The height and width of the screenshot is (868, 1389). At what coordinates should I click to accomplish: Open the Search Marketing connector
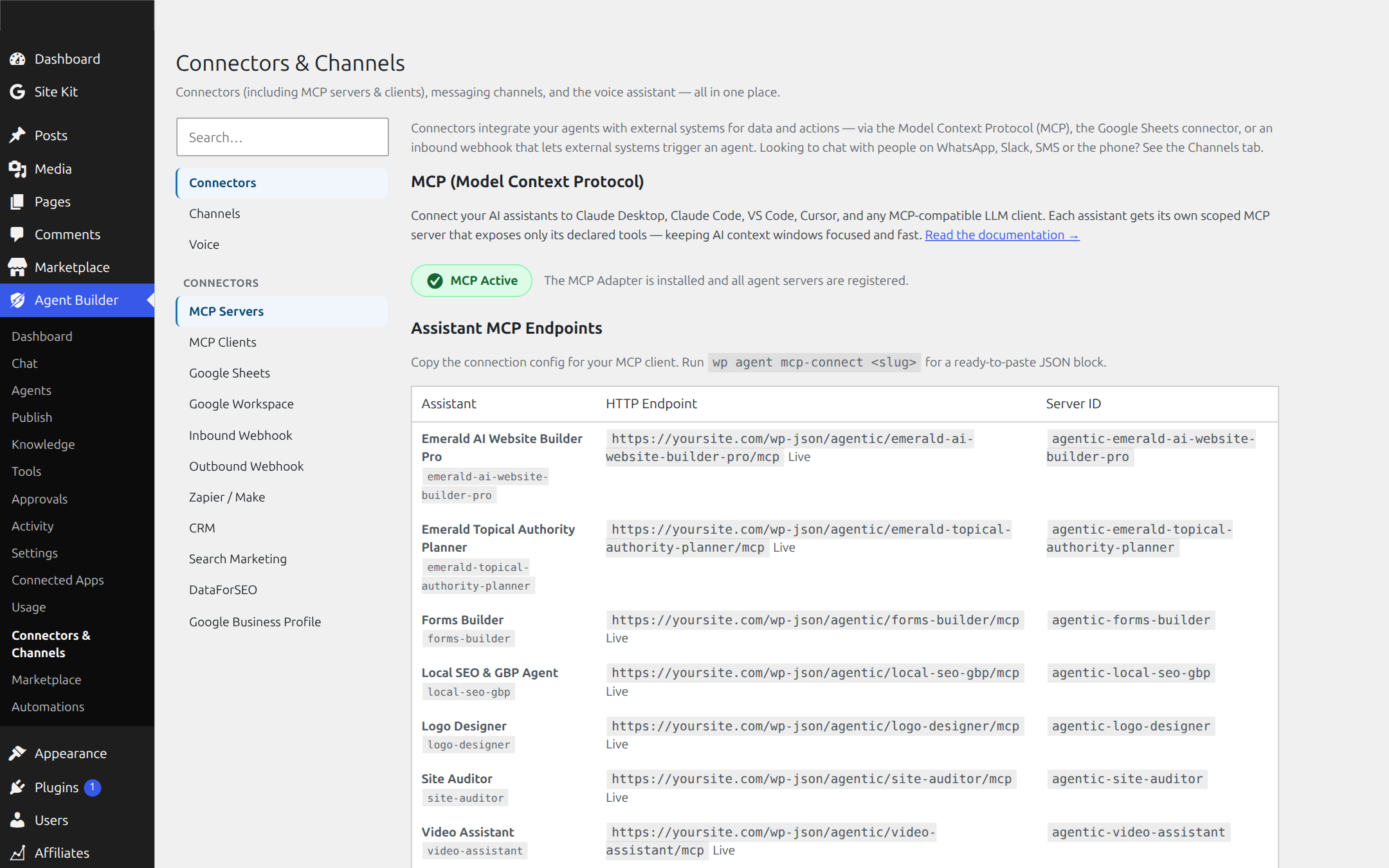pos(282,559)
